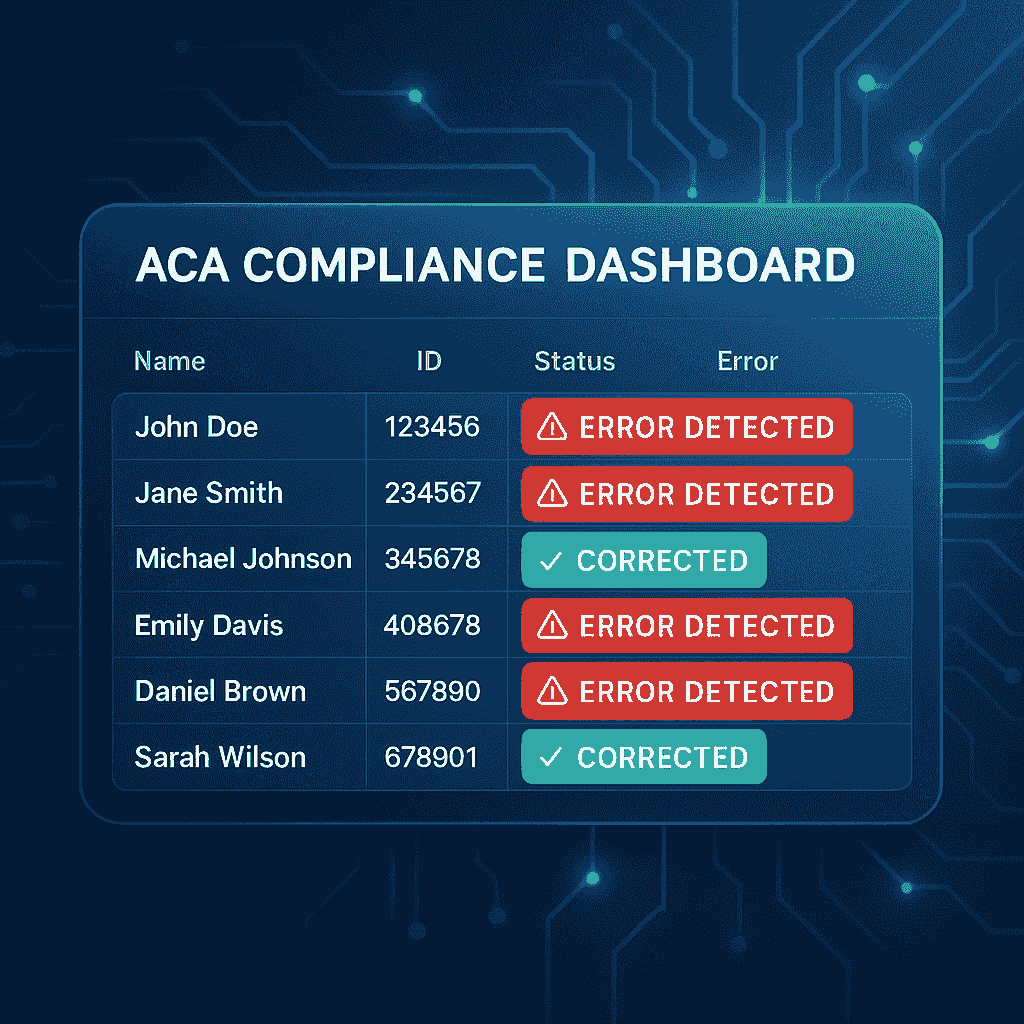1024x1024 pixels.
Task: Click the Name column header
Action: click(x=169, y=361)
